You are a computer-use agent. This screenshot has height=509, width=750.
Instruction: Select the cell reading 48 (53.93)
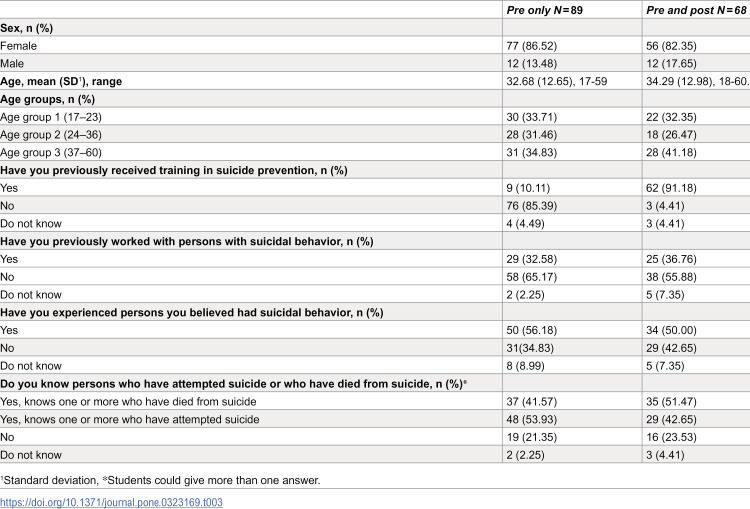(x=531, y=420)
